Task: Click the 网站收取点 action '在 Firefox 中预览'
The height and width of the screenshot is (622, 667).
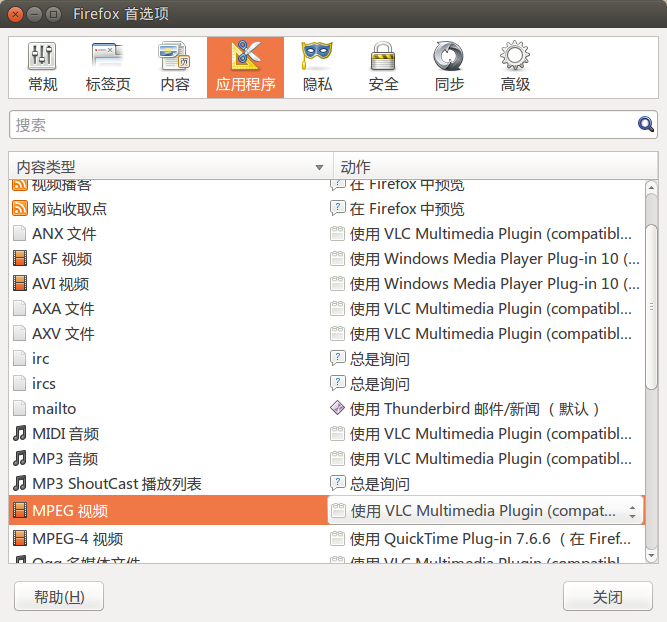Action: click(407, 209)
